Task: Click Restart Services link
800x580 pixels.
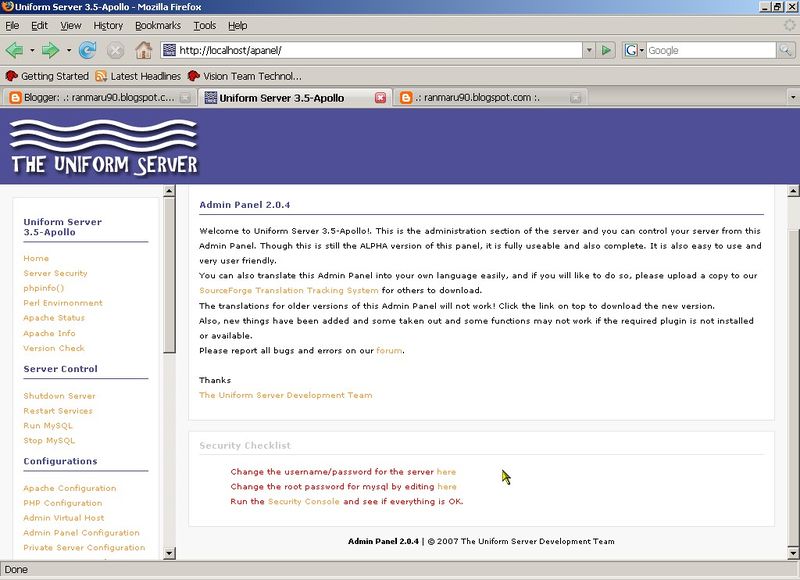Action: click(58, 411)
